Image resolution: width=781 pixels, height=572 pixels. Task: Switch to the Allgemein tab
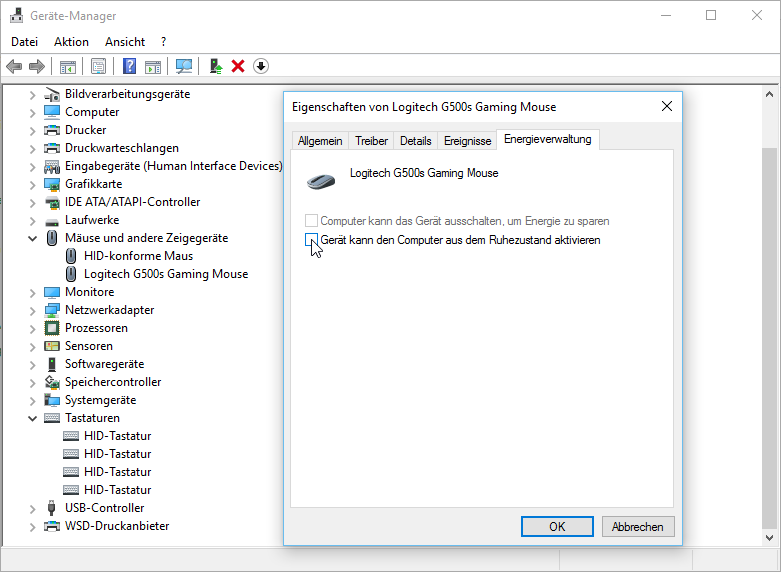(x=320, y=141)
